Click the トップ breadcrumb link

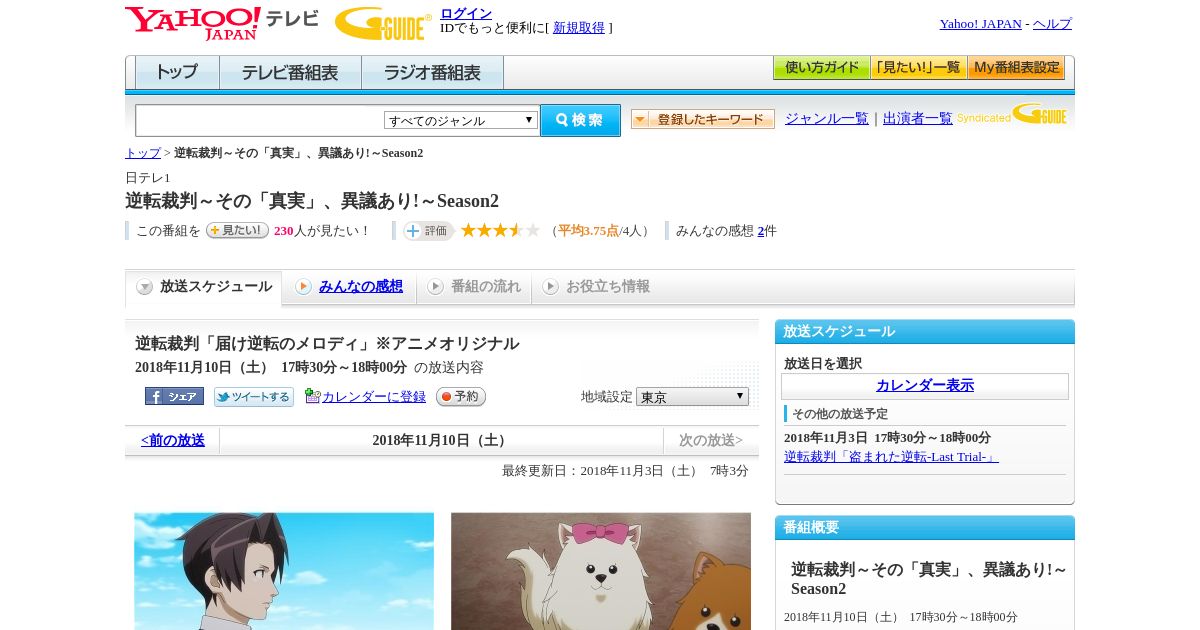143,153
